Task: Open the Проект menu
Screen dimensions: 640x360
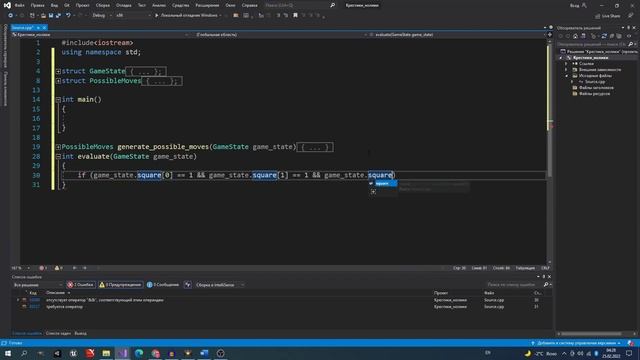Action: point(82,5)
